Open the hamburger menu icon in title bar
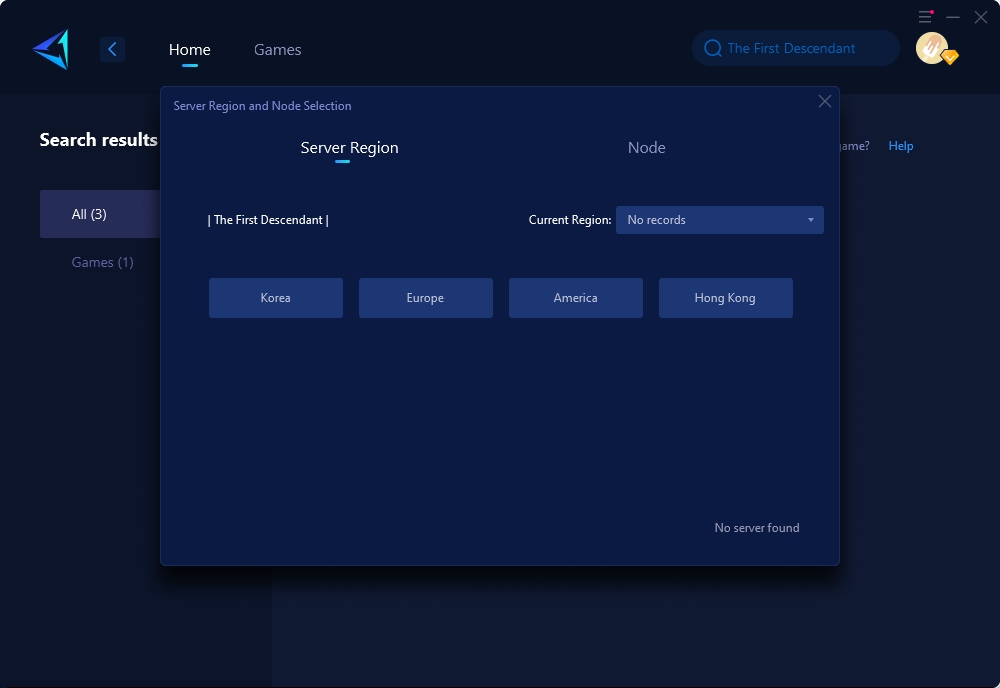The width and height of the screenshot is (1000, 688). point(925,17)
